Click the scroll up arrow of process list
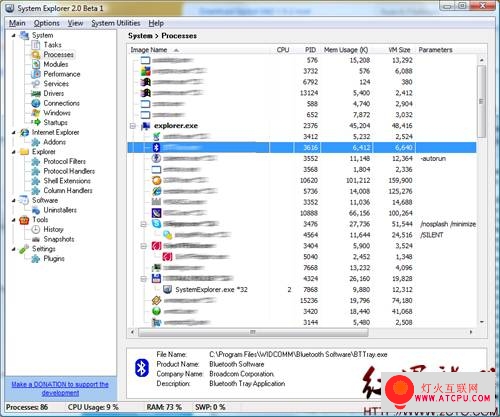 pyautogui.click(x=482, y=60)
